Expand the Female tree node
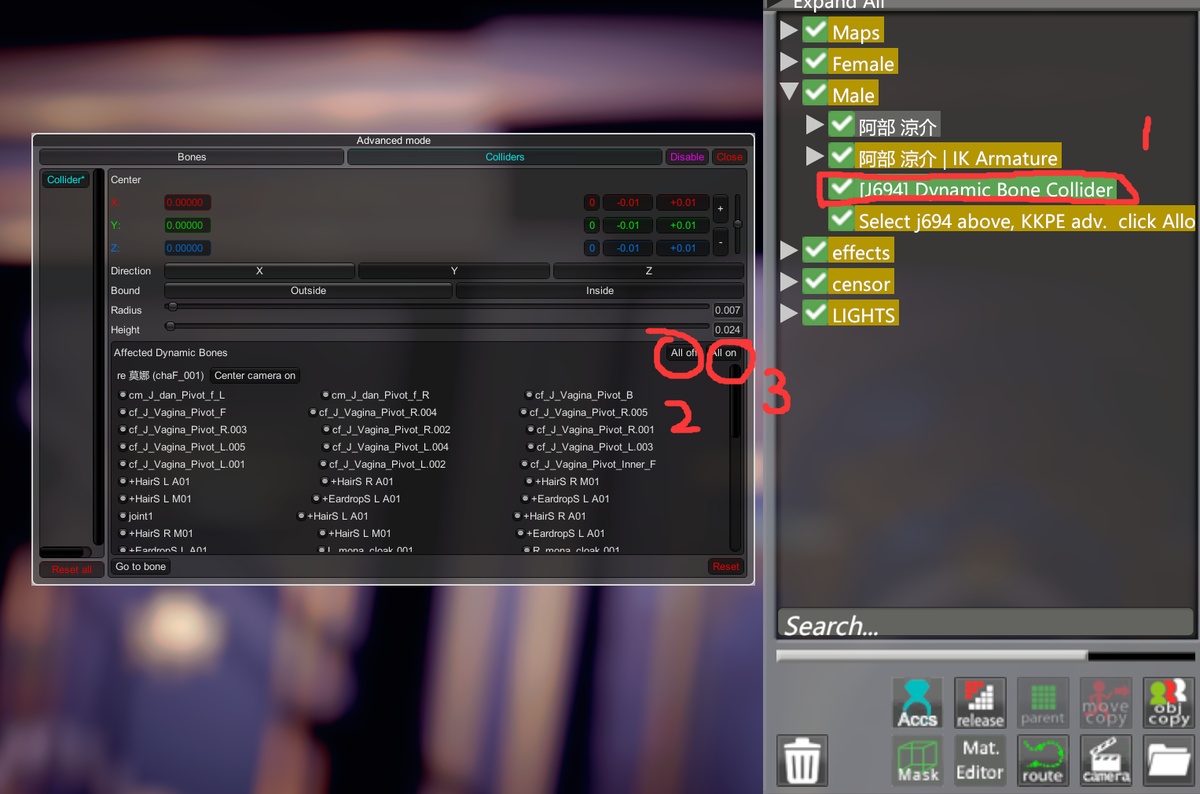 pyautogui.click(x=789, y=62)
